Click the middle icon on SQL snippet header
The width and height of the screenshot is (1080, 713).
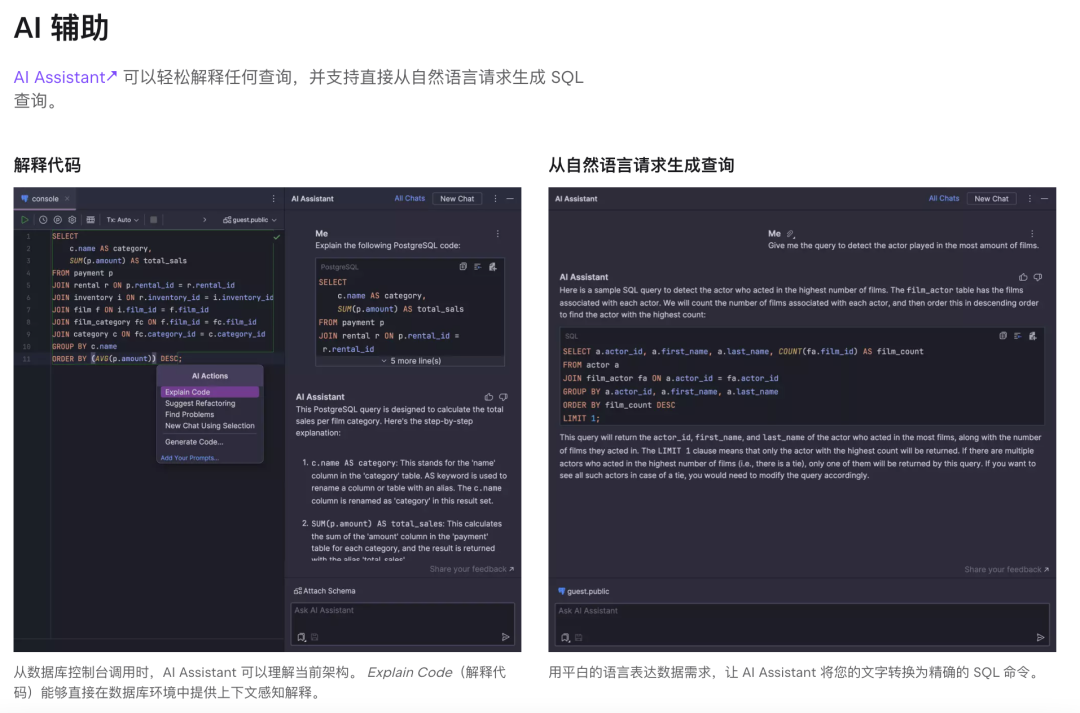point(1017,336)
